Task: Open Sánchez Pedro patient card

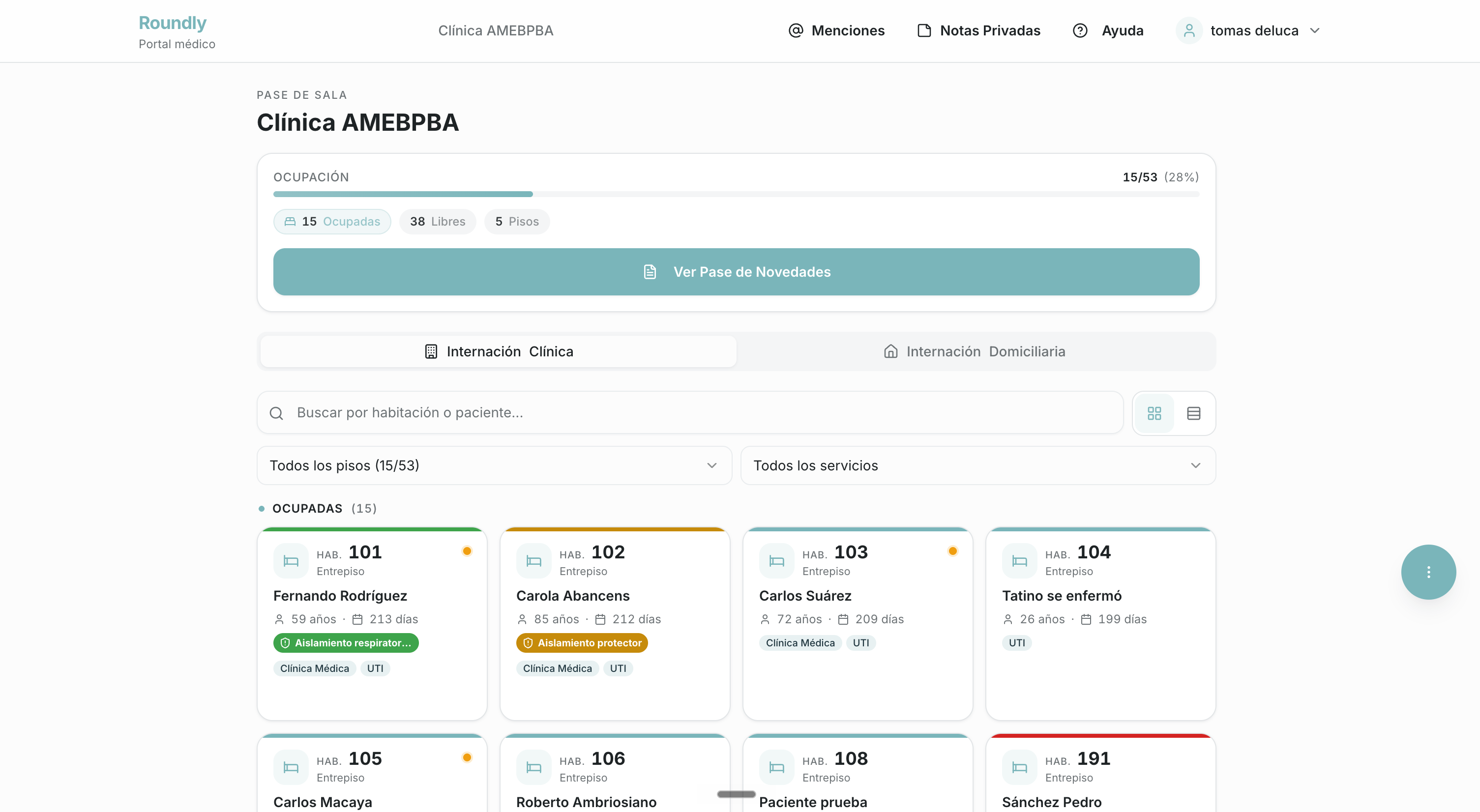Action: pyautogui.click(x=1101, y=773)
